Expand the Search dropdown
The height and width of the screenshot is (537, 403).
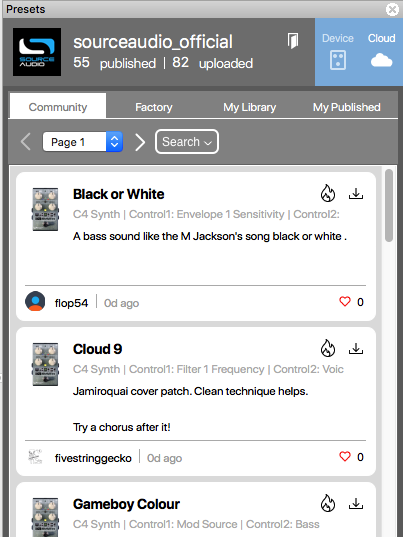tap(187, 141)
